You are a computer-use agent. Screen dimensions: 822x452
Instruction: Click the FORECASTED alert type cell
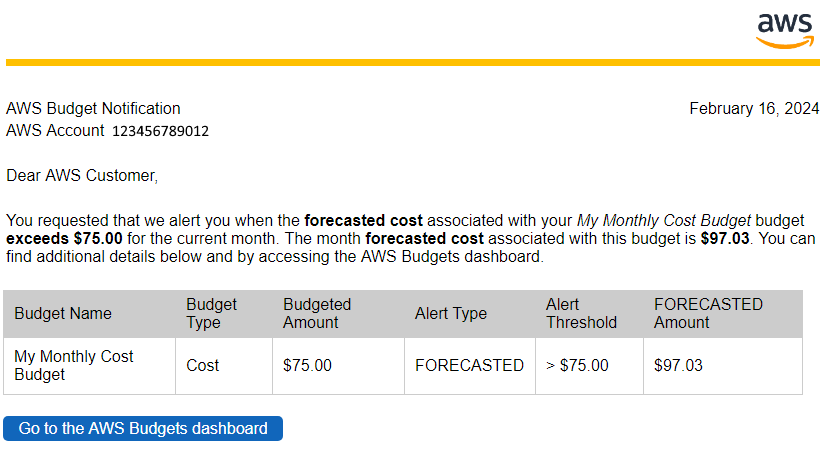(470, 365)
